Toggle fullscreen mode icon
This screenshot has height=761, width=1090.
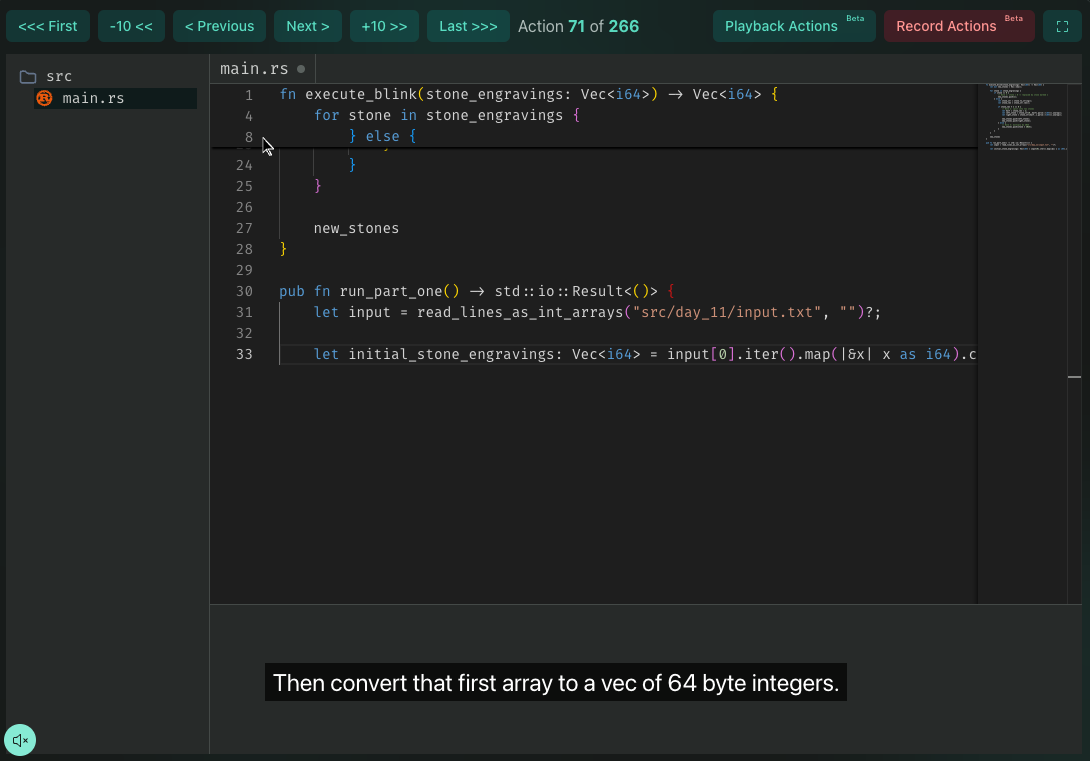[x=1061, y=26]
